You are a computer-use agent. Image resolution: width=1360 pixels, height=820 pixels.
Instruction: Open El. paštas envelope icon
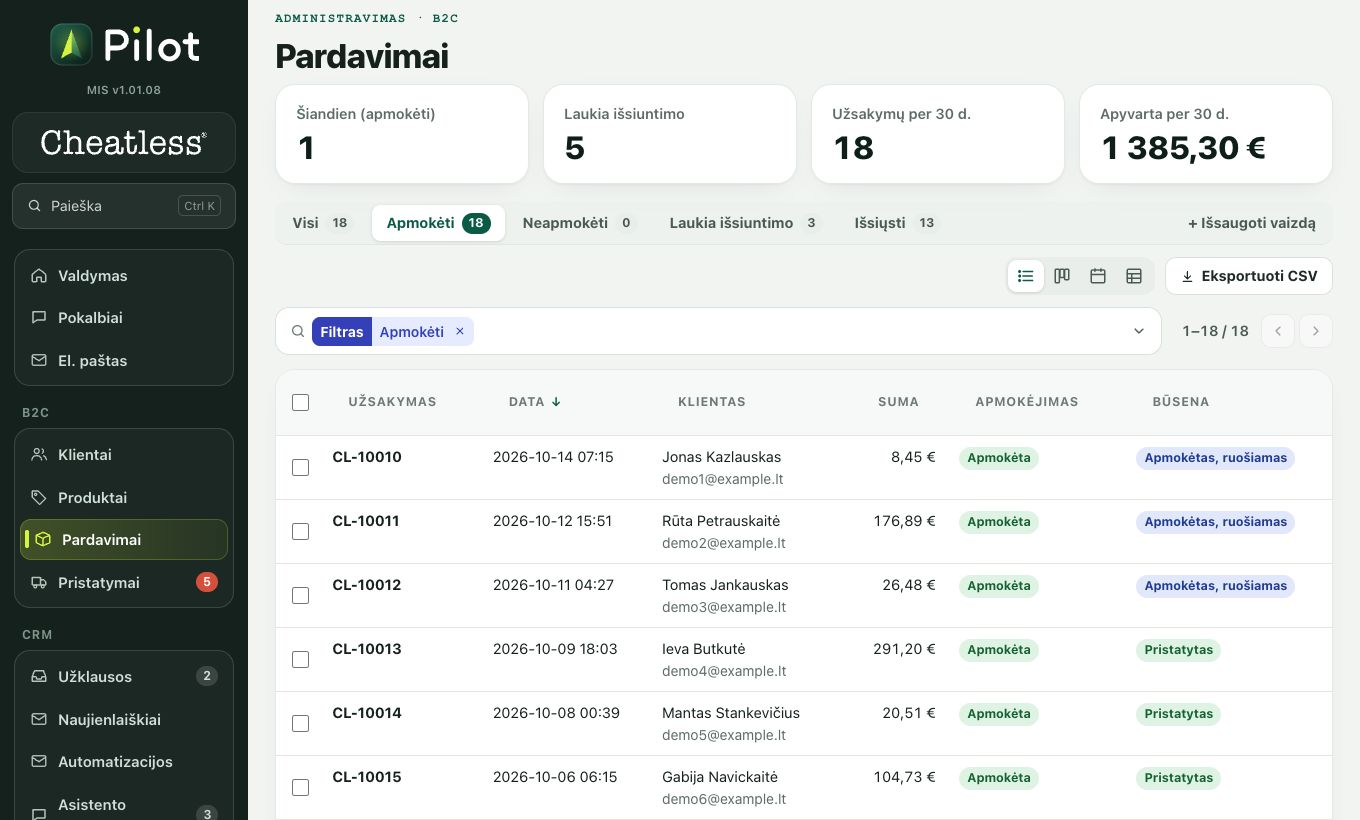[x=39, y=360]
